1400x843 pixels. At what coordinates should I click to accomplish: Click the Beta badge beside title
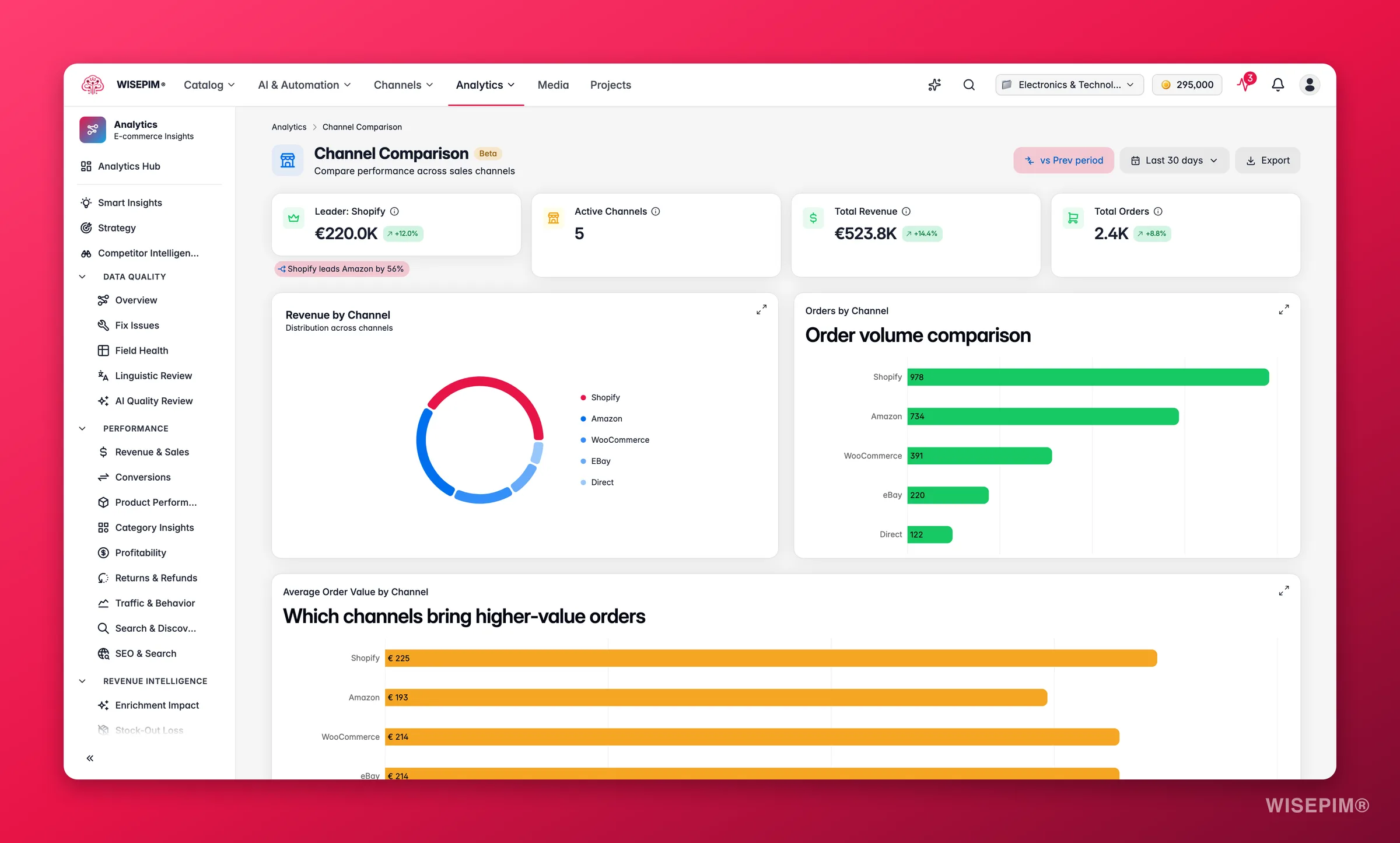(x=488, y=153)
